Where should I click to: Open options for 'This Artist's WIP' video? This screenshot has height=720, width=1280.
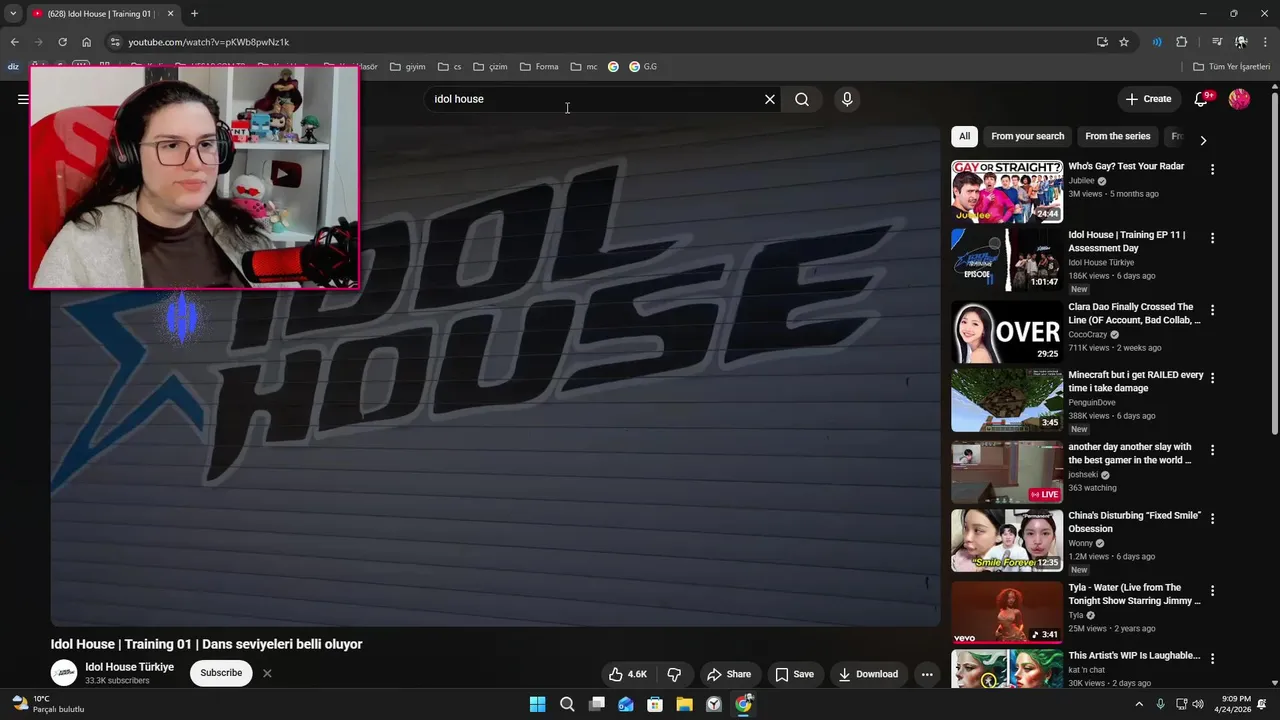(x=1212, y=659)
